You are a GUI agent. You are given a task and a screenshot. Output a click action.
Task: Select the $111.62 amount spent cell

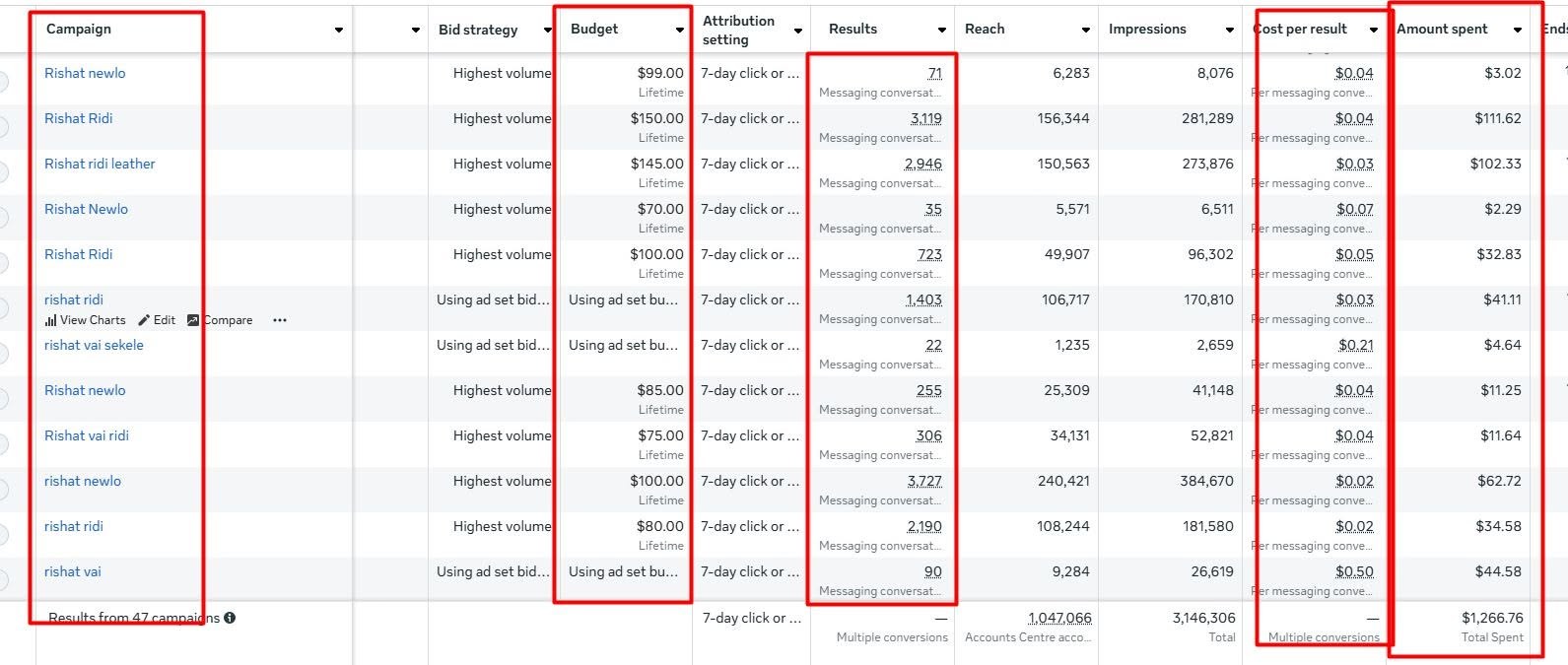click(1498, 118)
